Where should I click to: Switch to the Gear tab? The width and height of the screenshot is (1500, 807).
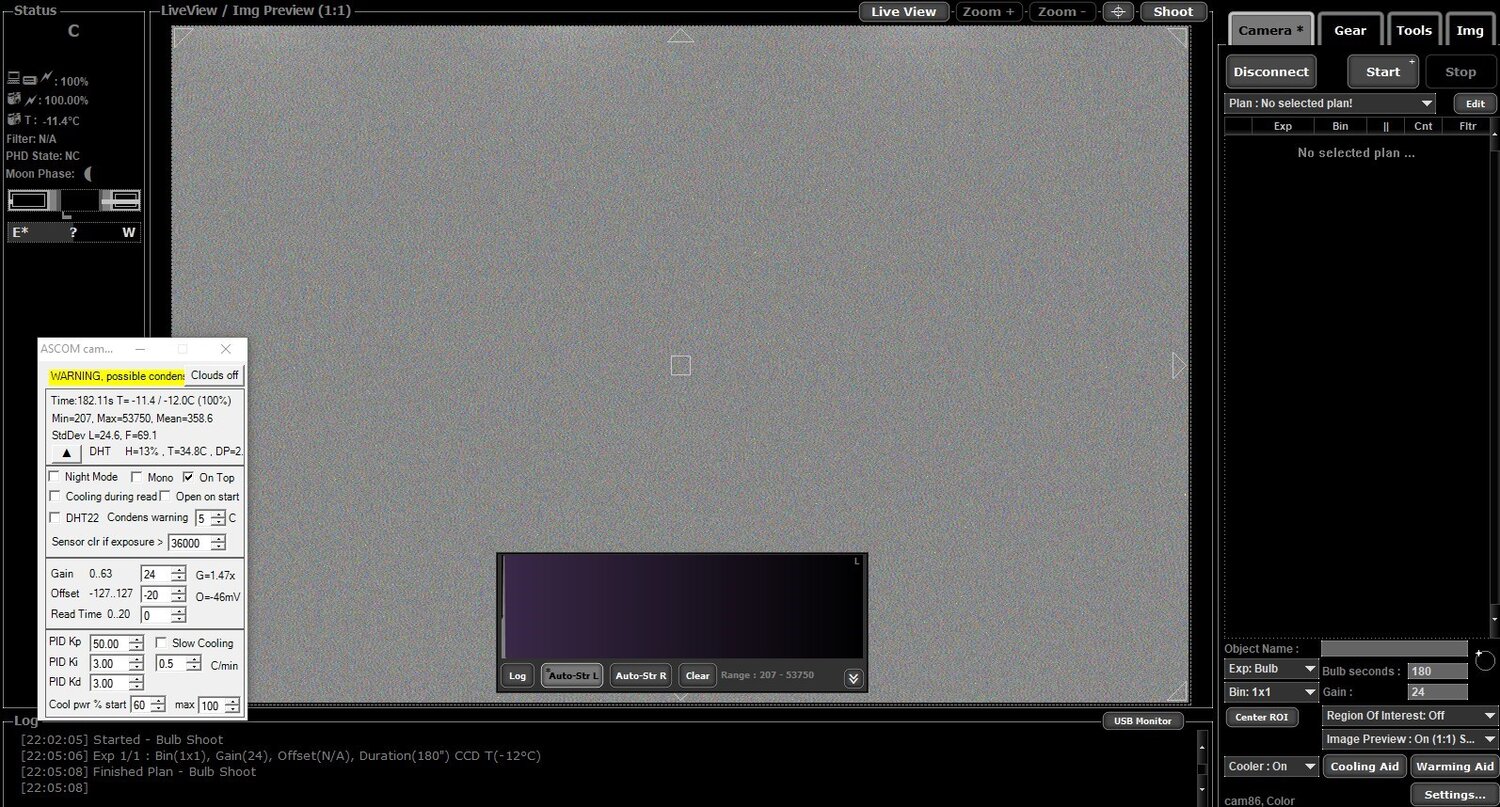tap(1350, 30)
